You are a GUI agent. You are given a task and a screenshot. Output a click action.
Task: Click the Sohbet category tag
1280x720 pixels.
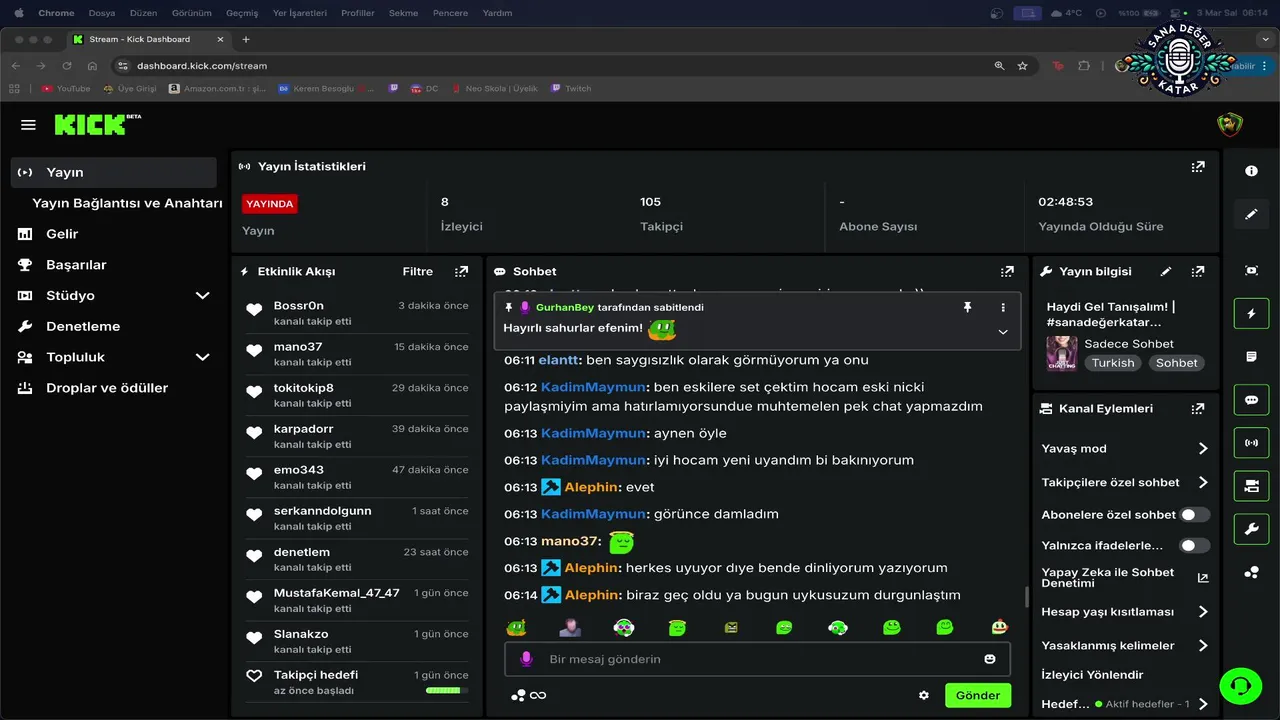point(1176,363)
